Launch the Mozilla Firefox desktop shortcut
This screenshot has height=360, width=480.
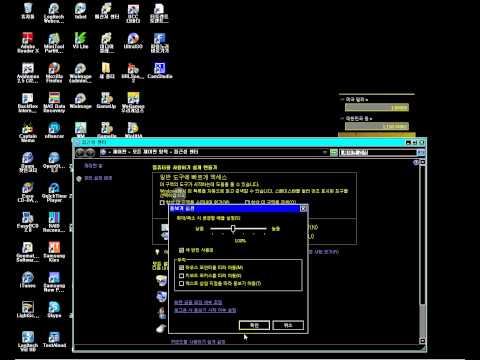[54, 72]
